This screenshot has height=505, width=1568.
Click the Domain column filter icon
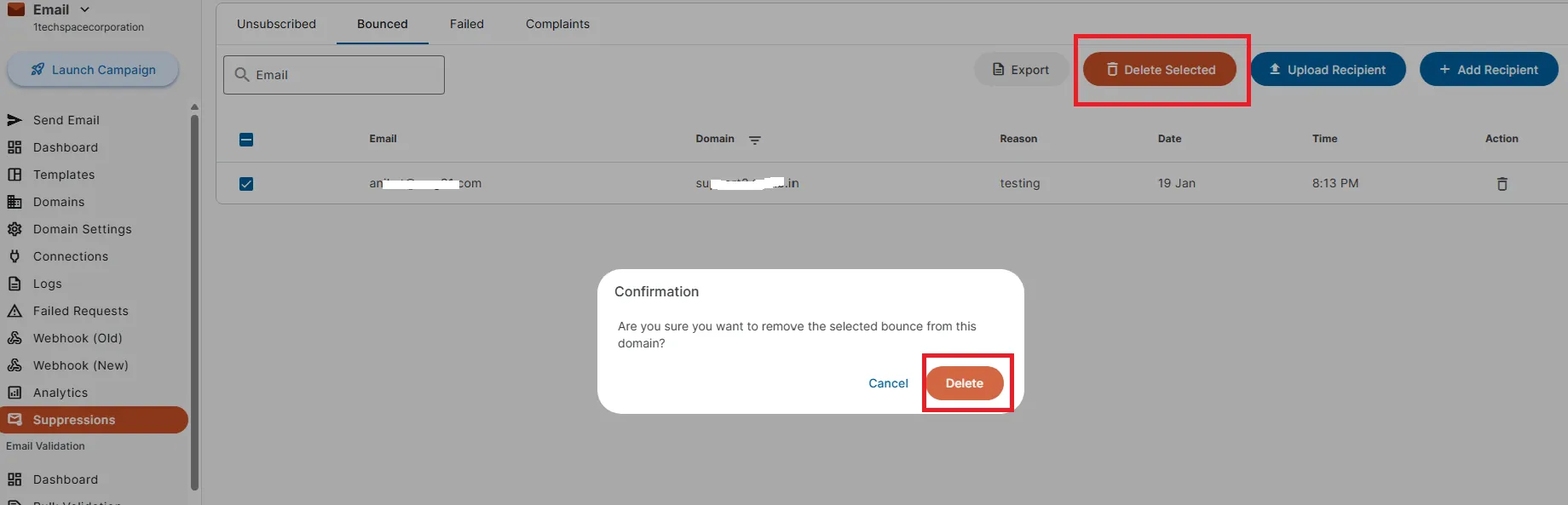click(755, 140)
